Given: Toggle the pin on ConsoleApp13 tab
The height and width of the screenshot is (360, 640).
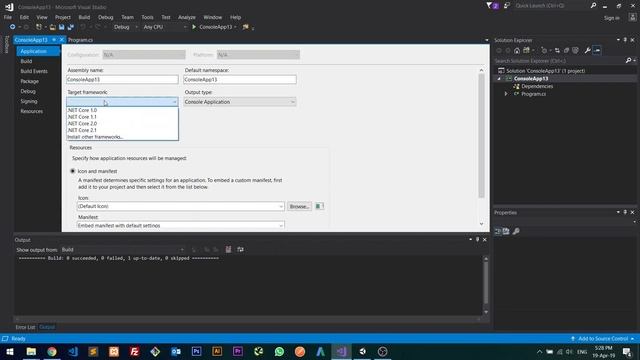Looking at the screenshot, I should click(53, 40).
